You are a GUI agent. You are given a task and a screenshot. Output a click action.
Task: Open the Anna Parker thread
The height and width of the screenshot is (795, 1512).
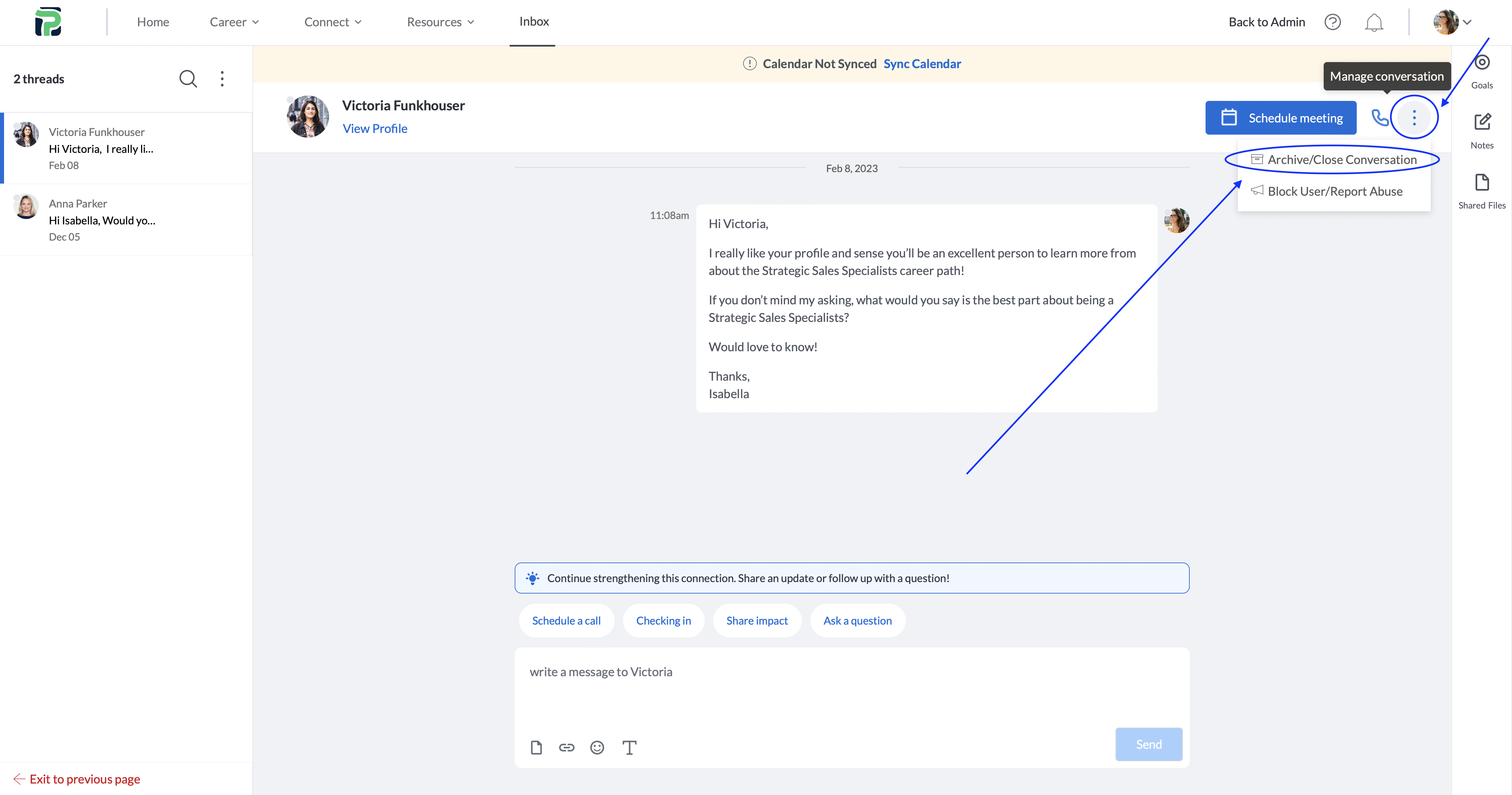click(x=127, y=219)
